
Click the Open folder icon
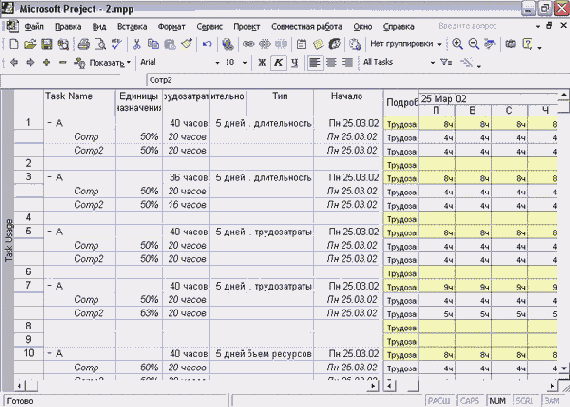point(30,44)
